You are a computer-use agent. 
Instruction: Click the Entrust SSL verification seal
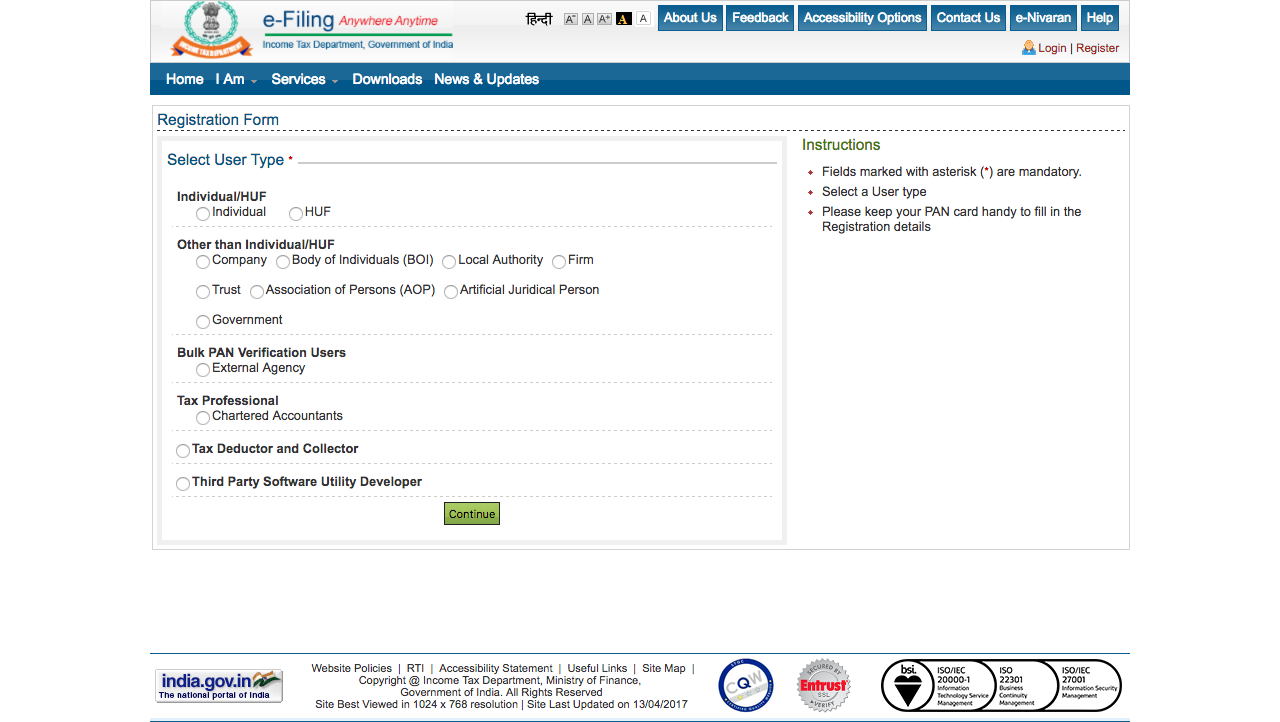pyautogui.click(x=822, y=685)
